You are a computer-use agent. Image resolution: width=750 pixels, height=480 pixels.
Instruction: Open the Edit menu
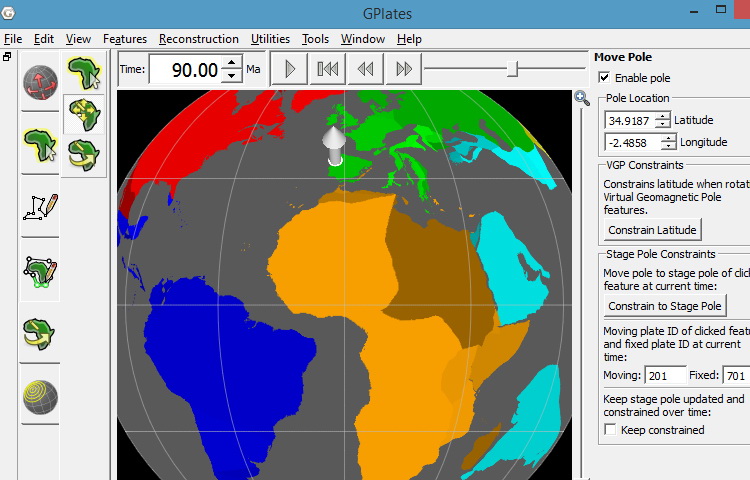(x=44, y=39)
